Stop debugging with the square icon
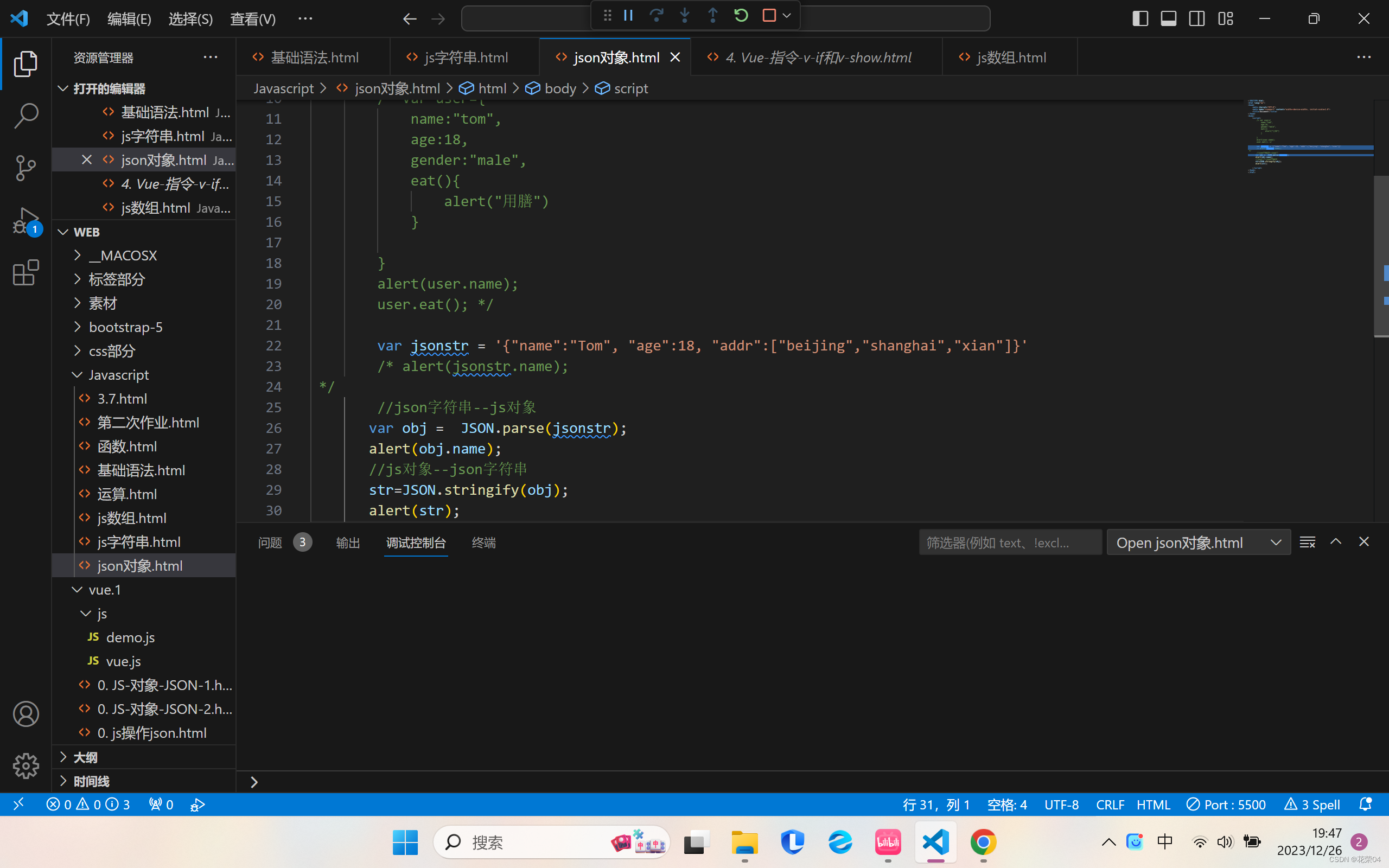The image size is (1389, 868). coord(769,16)
